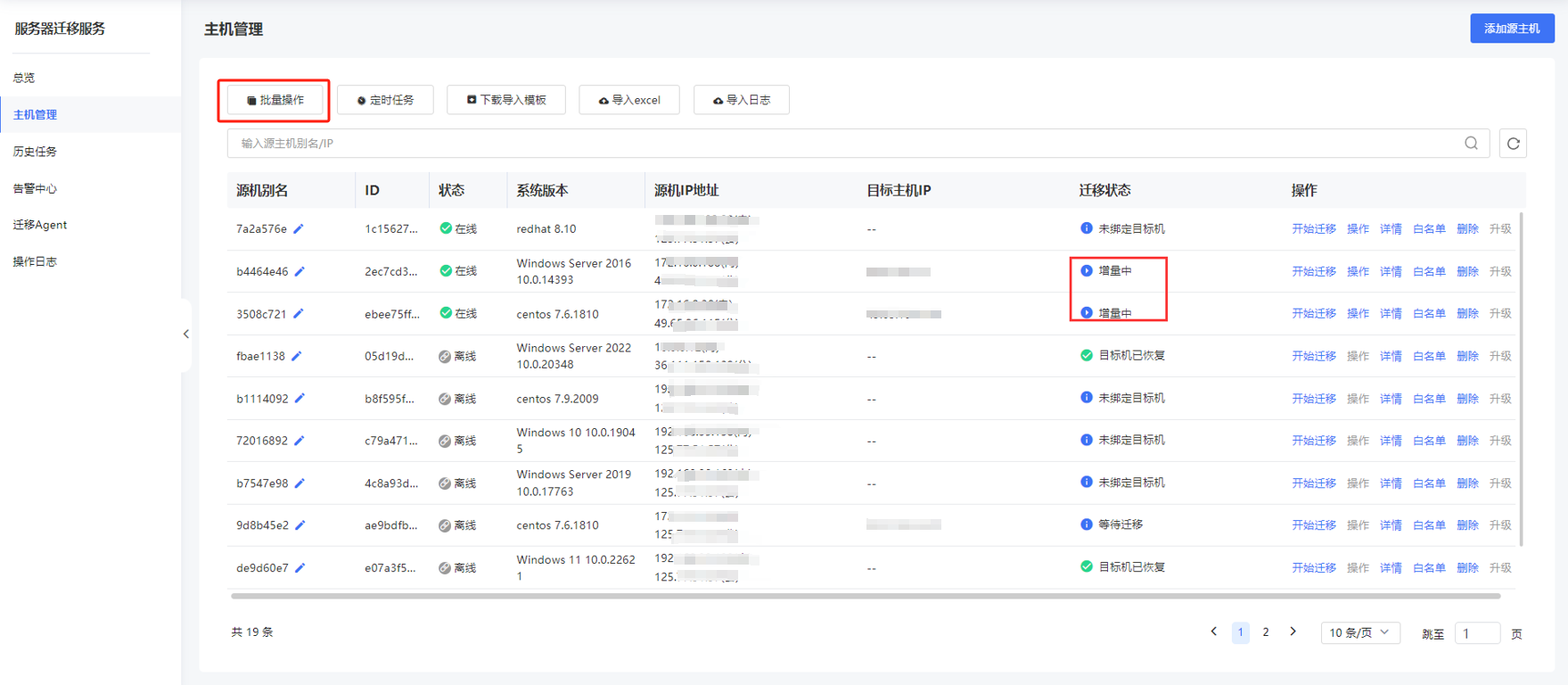Click 导入excel button

coord(629,100)
